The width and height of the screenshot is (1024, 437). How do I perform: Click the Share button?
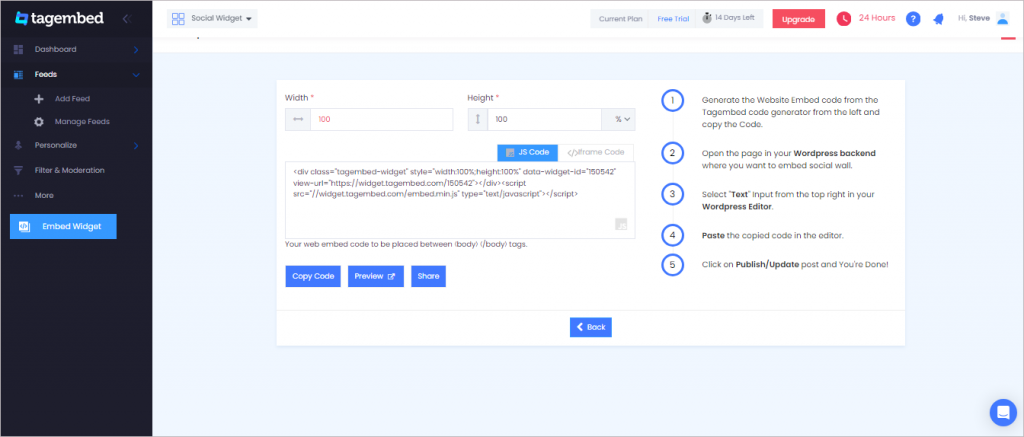(x=428, y=276)
